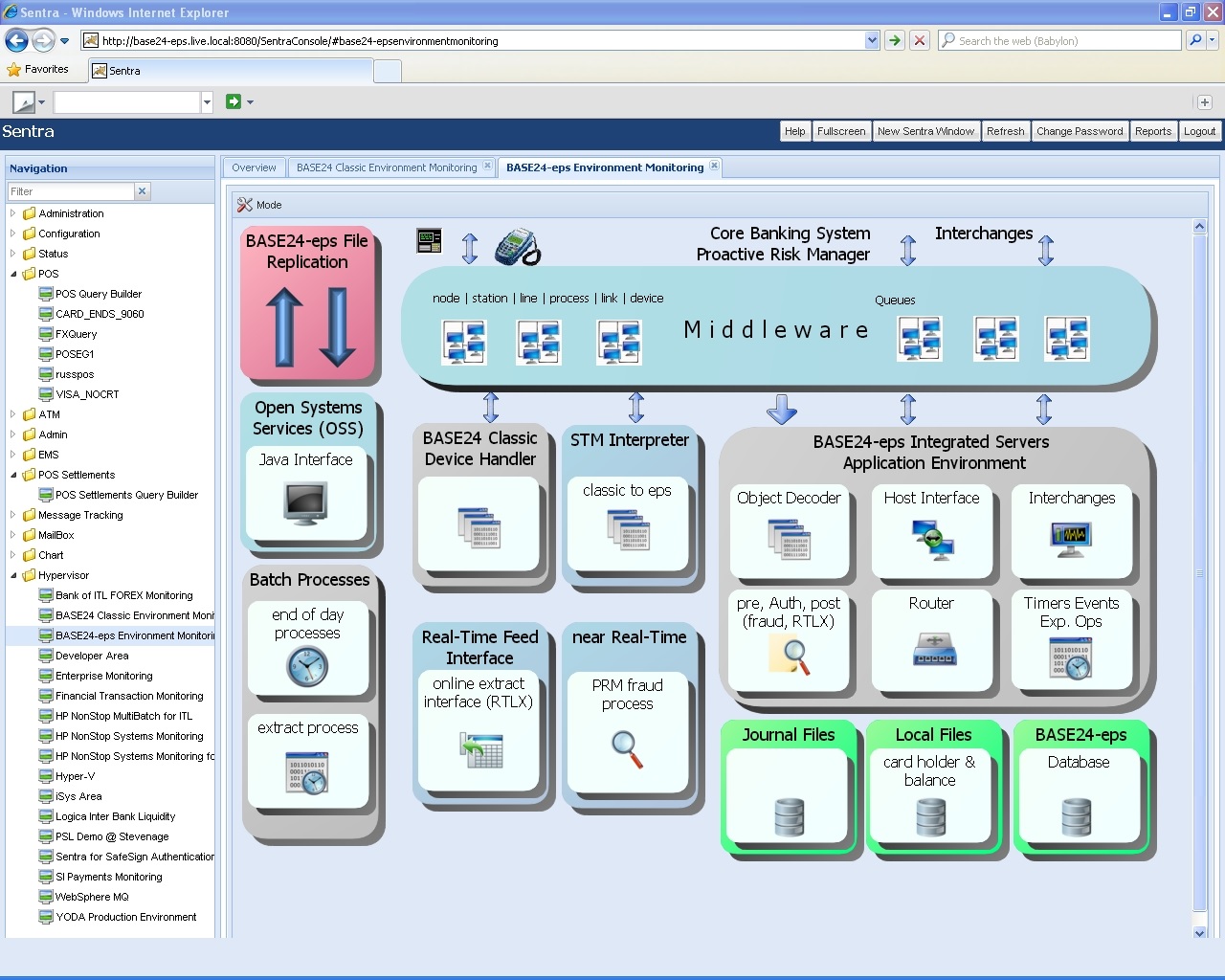Click the green go arrow in toolbar
This screenshot has width=1225, height=980.
click(233, 101)
